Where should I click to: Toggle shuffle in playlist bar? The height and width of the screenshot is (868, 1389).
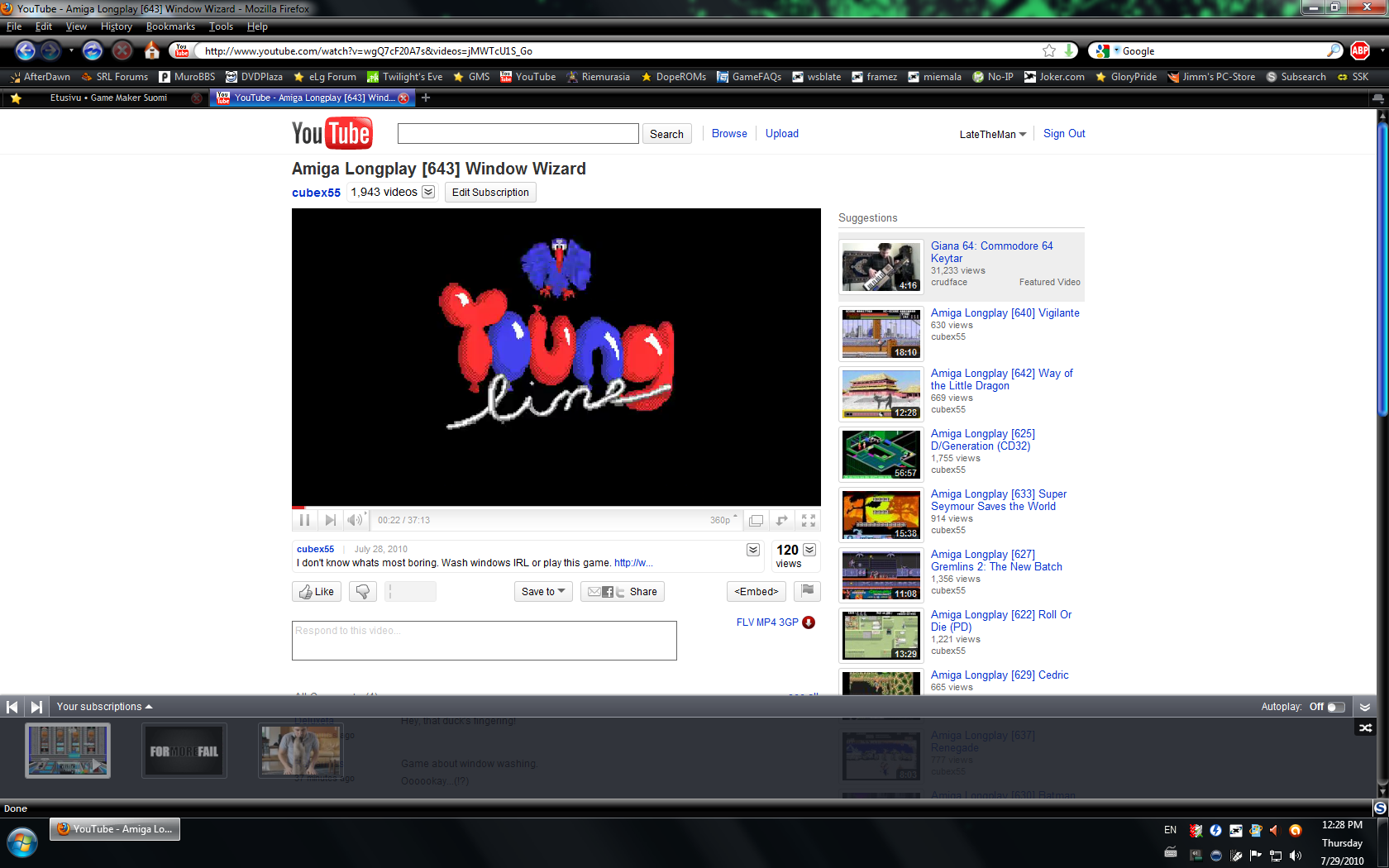(1365, 728)
